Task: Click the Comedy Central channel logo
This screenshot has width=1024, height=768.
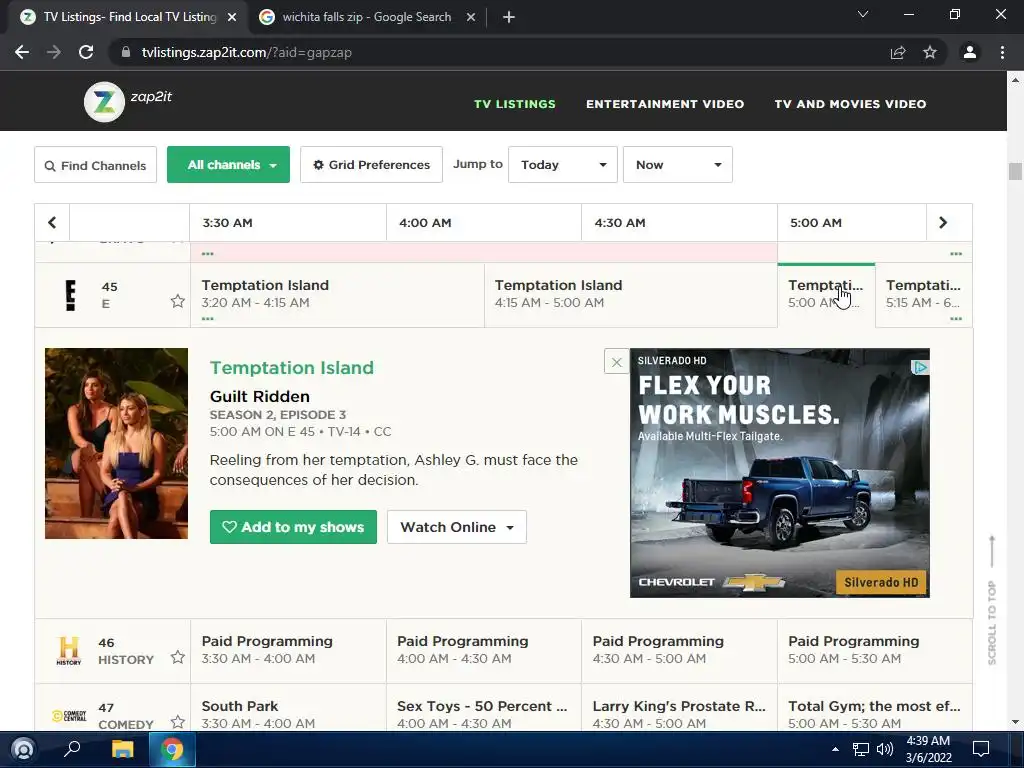Action: (69, 716)
